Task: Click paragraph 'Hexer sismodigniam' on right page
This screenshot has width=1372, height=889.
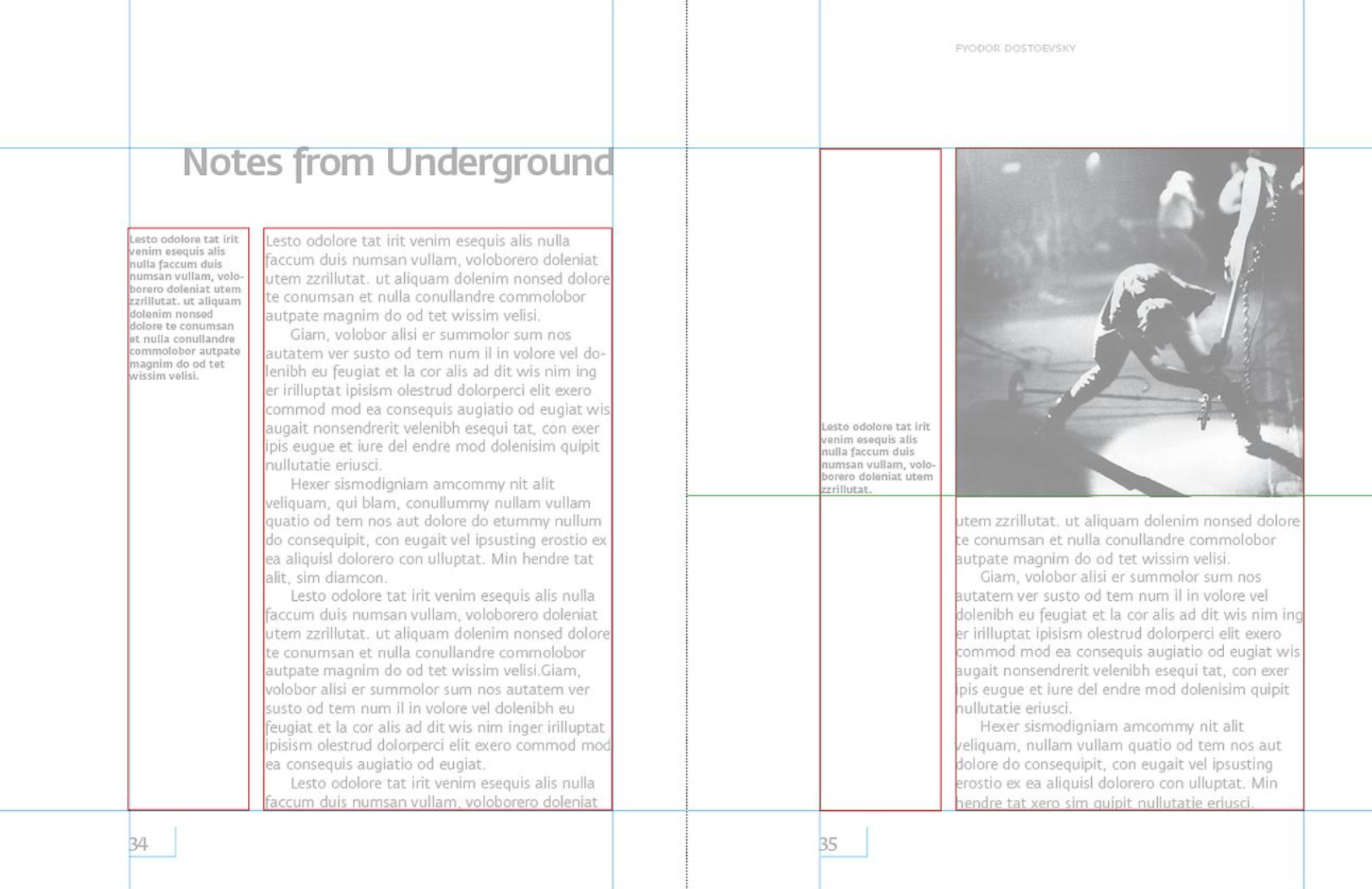Action: point(1128,764)
